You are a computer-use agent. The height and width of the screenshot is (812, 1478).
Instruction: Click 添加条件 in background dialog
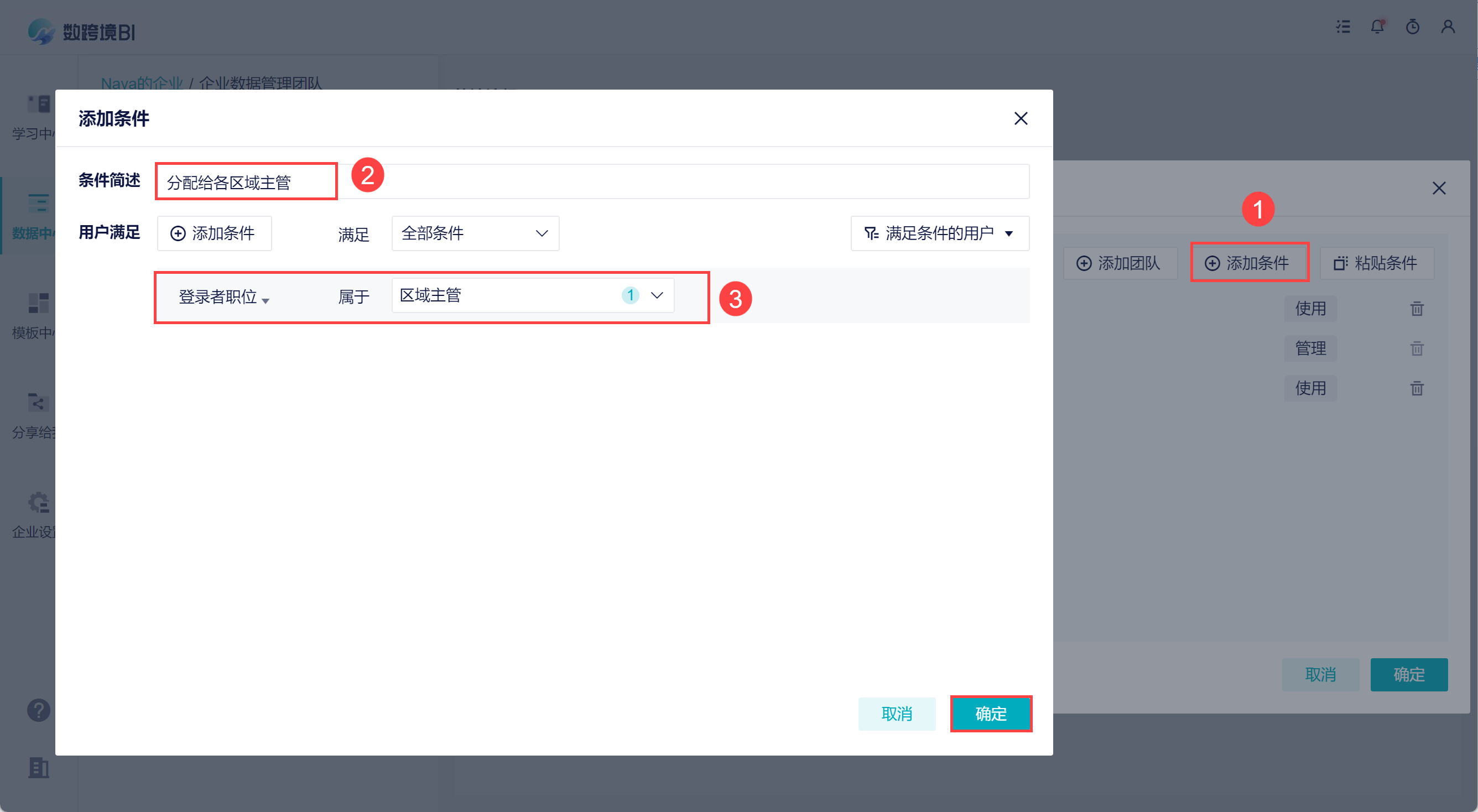1249,263
